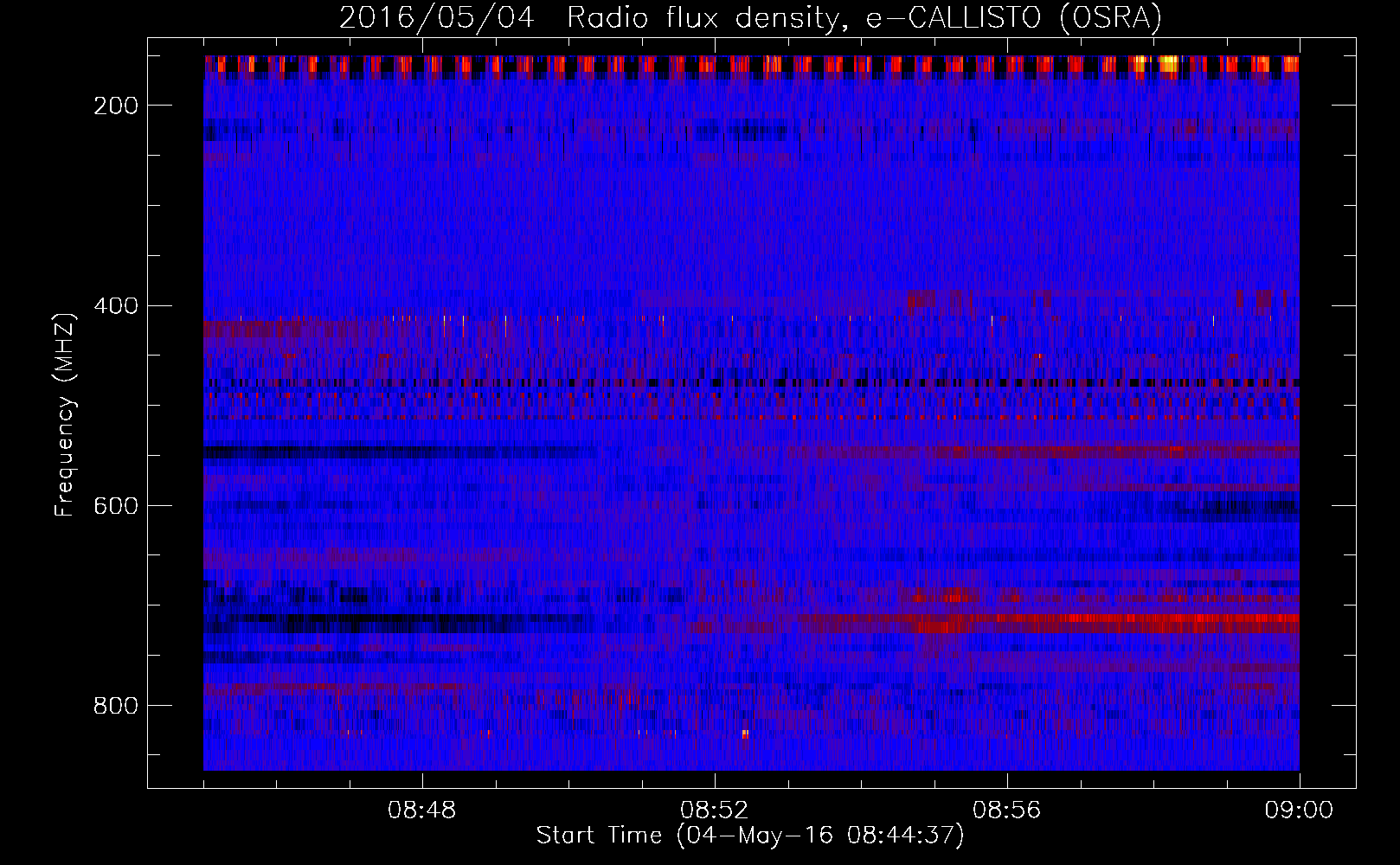Click the 800 frequency tick label
This screenshot has height=865, width=1400.
pos(116,706)
